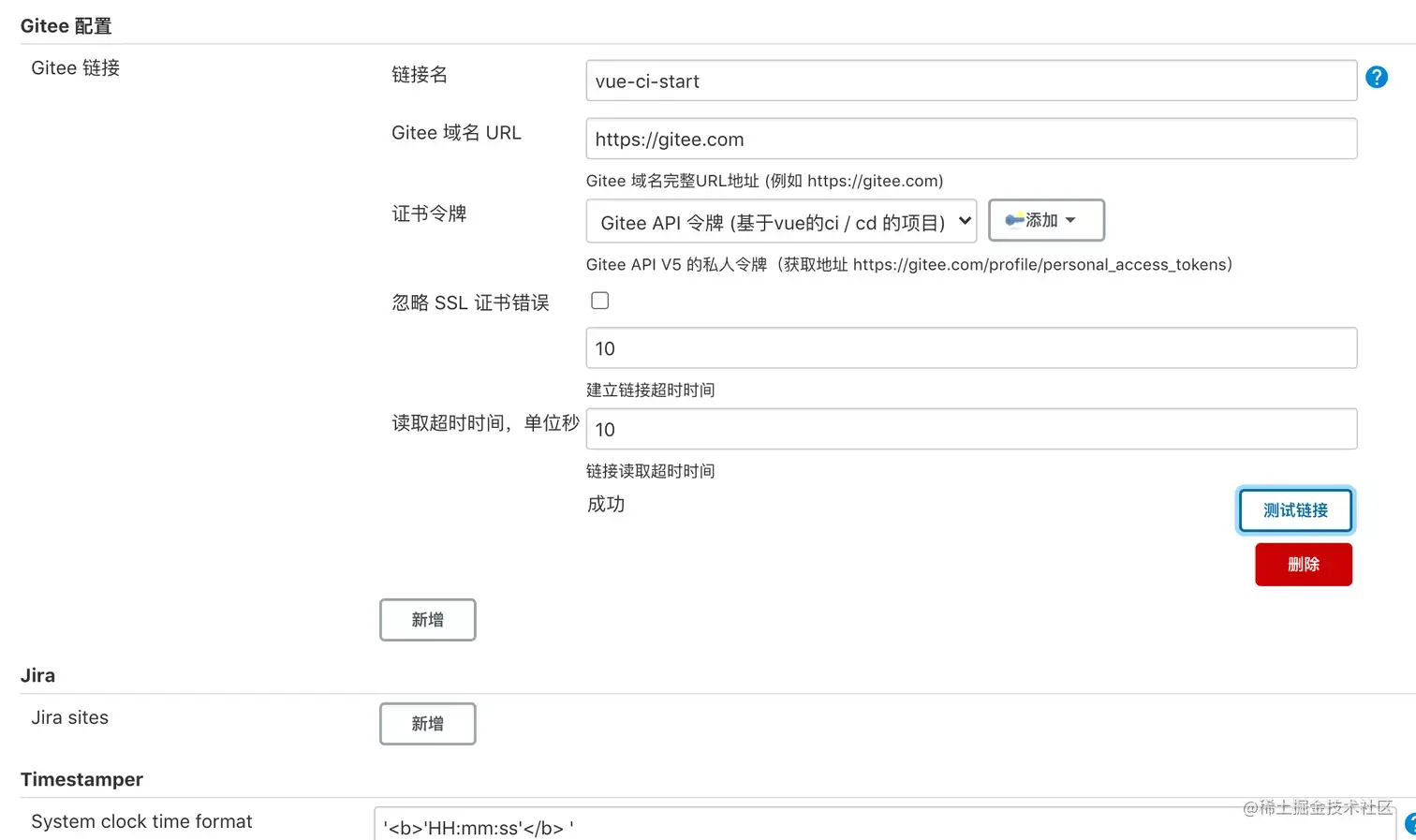Open the help icon beside 链接名 field
The image size is (1416, 840).
coord(1376,77)
